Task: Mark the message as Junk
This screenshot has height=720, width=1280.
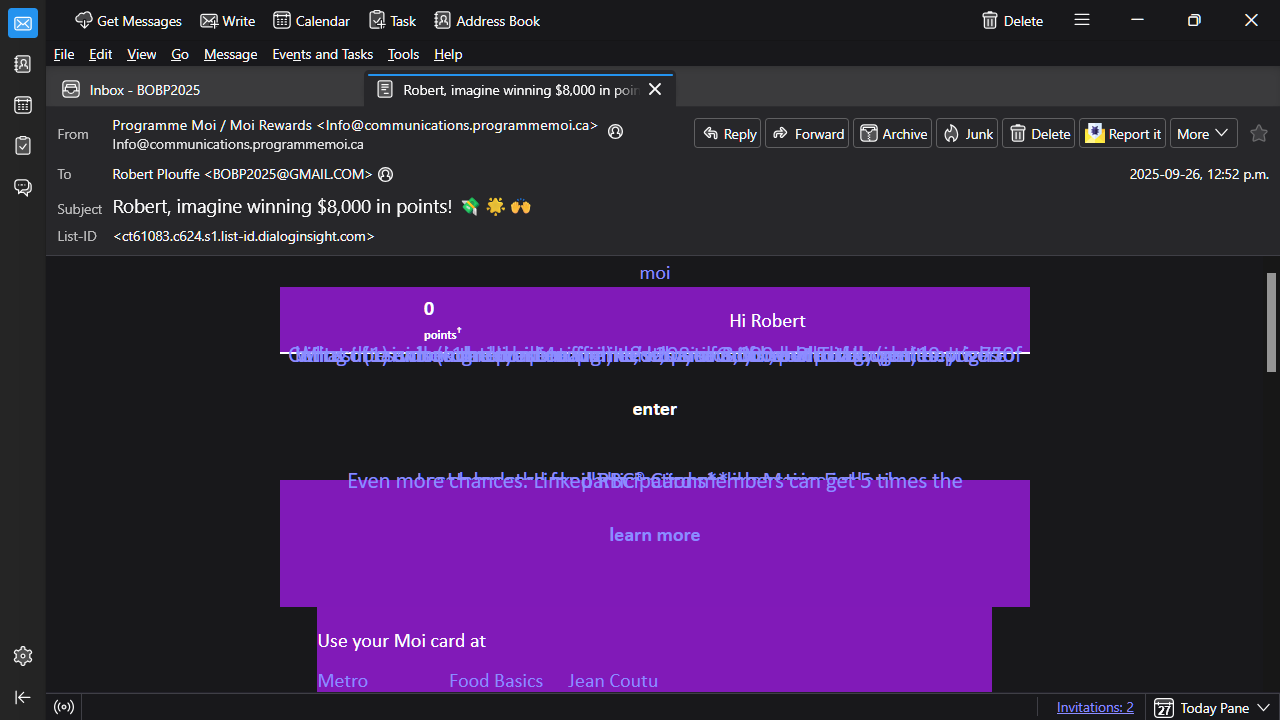Action: tap(967, 134)
